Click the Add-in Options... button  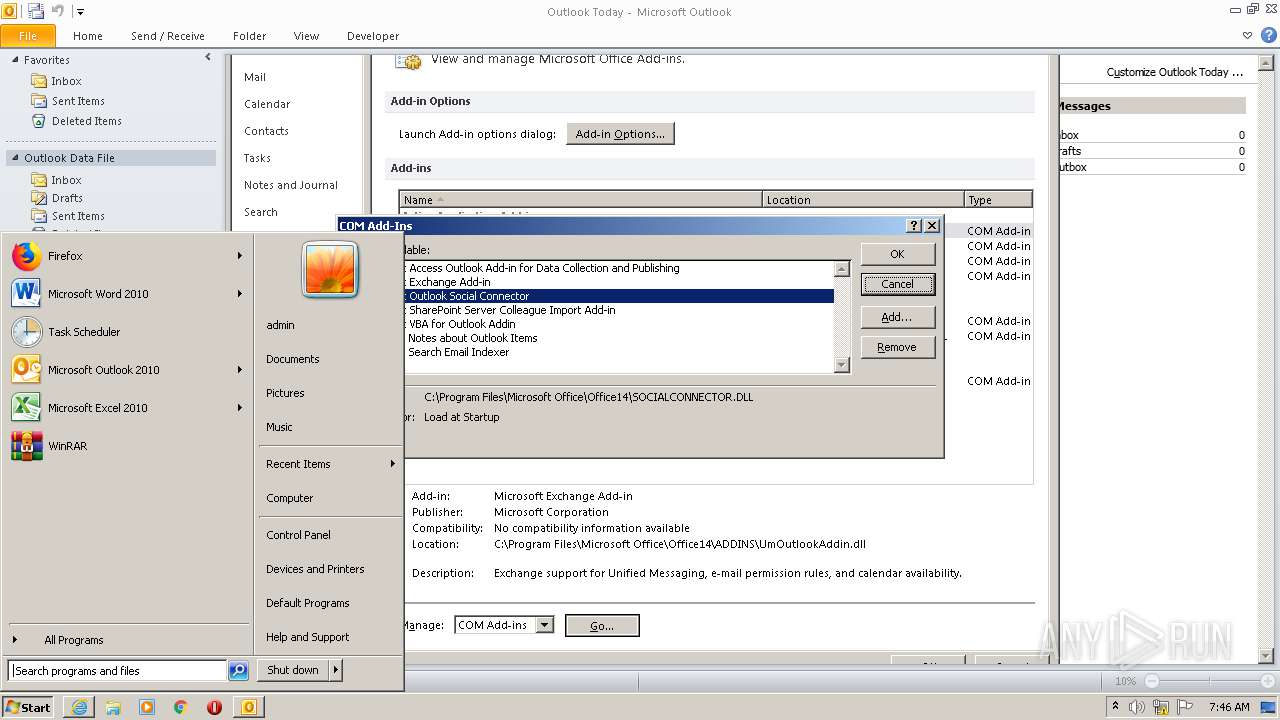click(620, 134)
